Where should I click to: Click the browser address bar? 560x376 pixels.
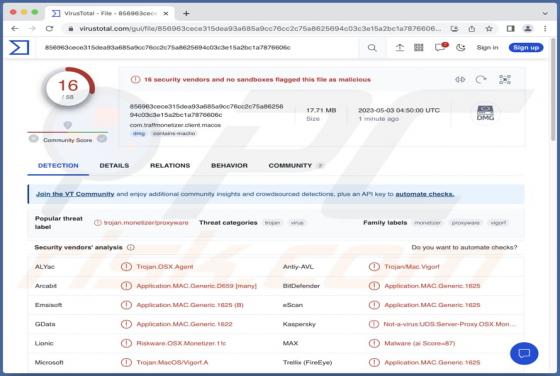254,29
